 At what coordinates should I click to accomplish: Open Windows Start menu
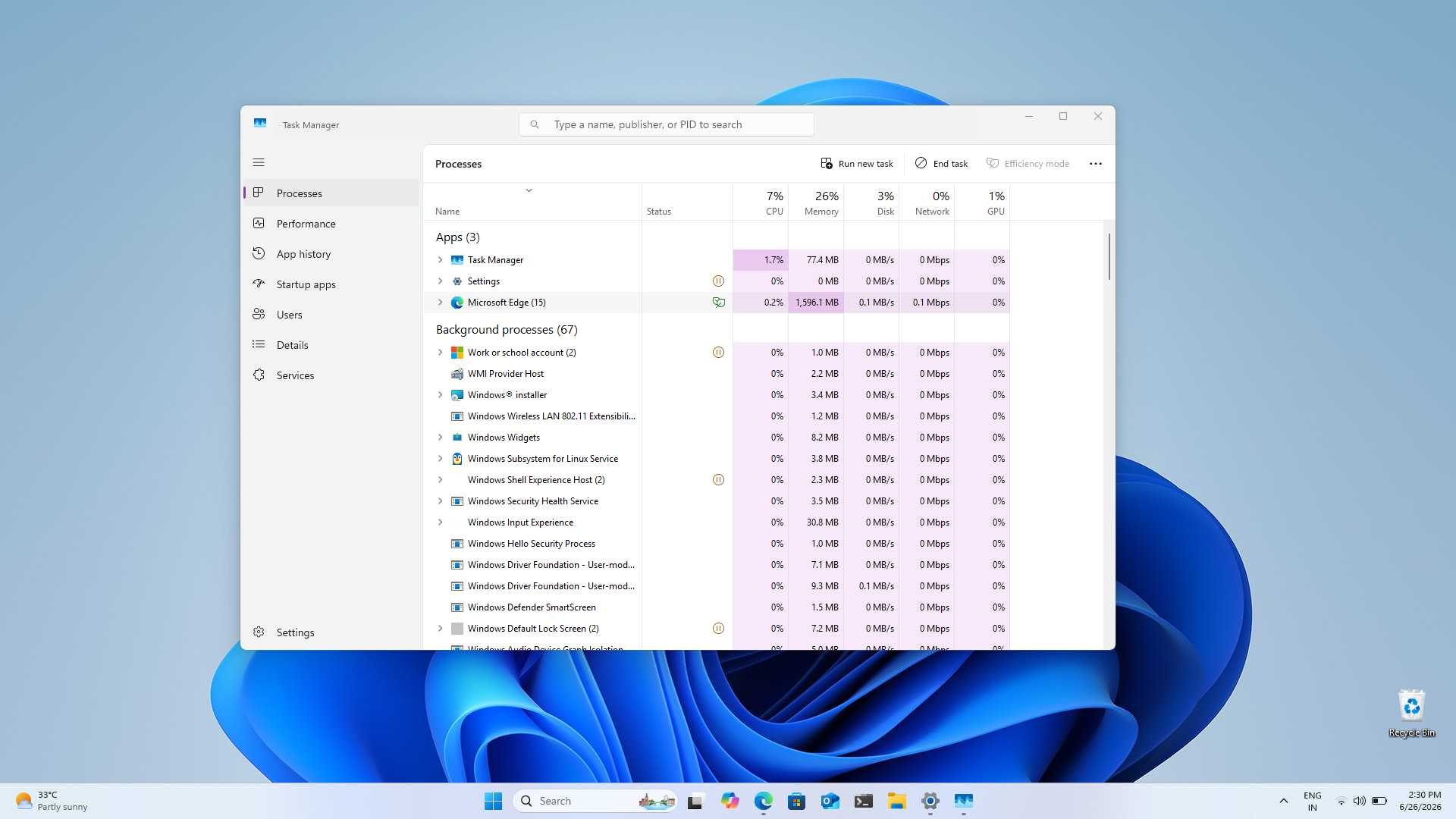pos(493,801)
